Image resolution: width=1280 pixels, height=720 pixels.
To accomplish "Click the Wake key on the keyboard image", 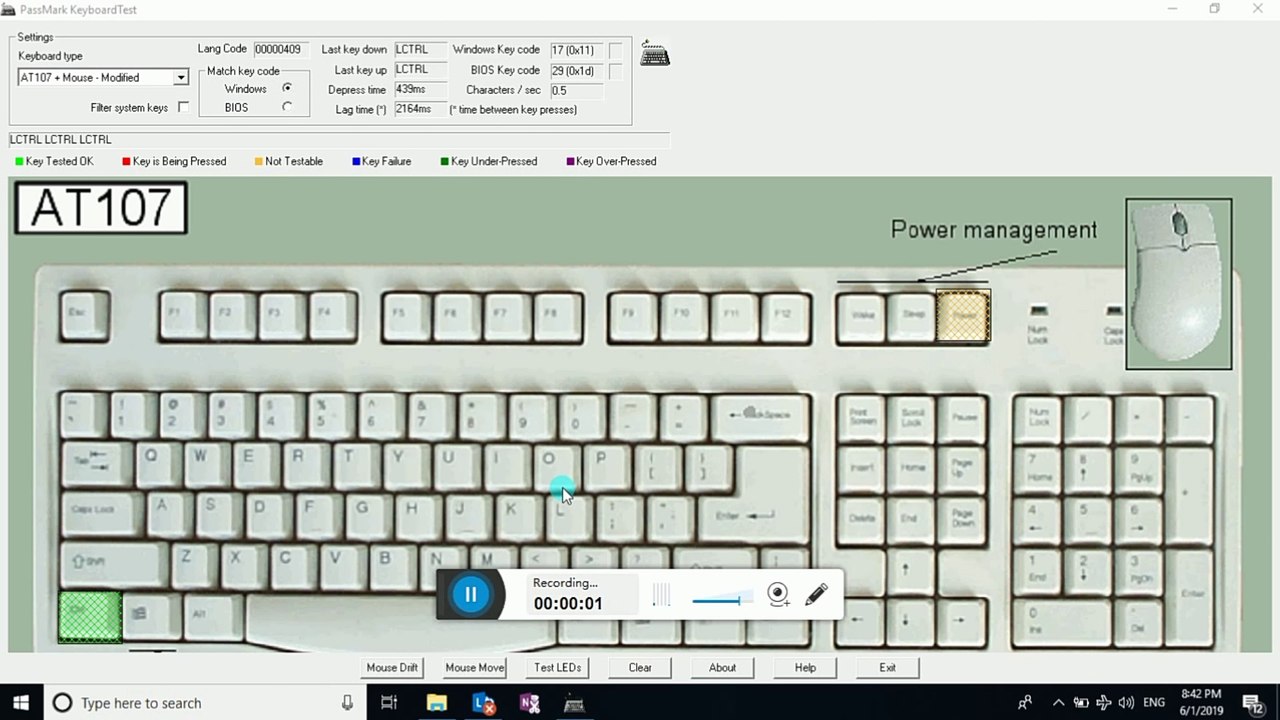I will [862, 316].
